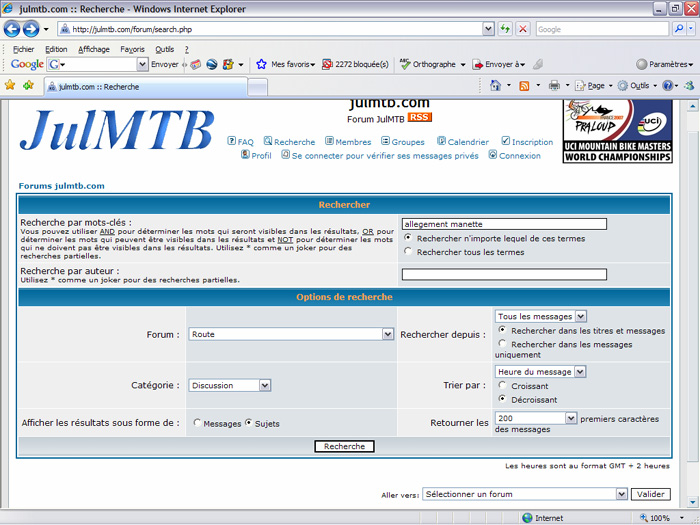The height and width of the screenshot is (525, 700).
Task: Click the Home icon in command bar
Action: point(495,86)
